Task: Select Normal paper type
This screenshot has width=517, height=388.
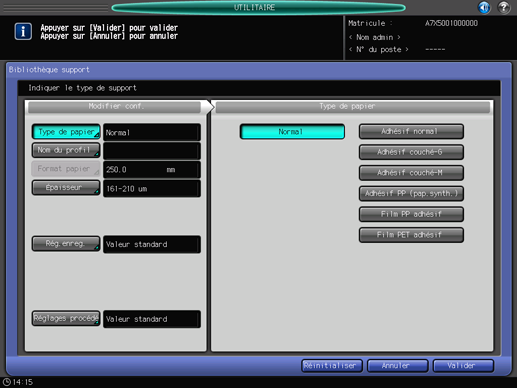Action: (292, 132)
